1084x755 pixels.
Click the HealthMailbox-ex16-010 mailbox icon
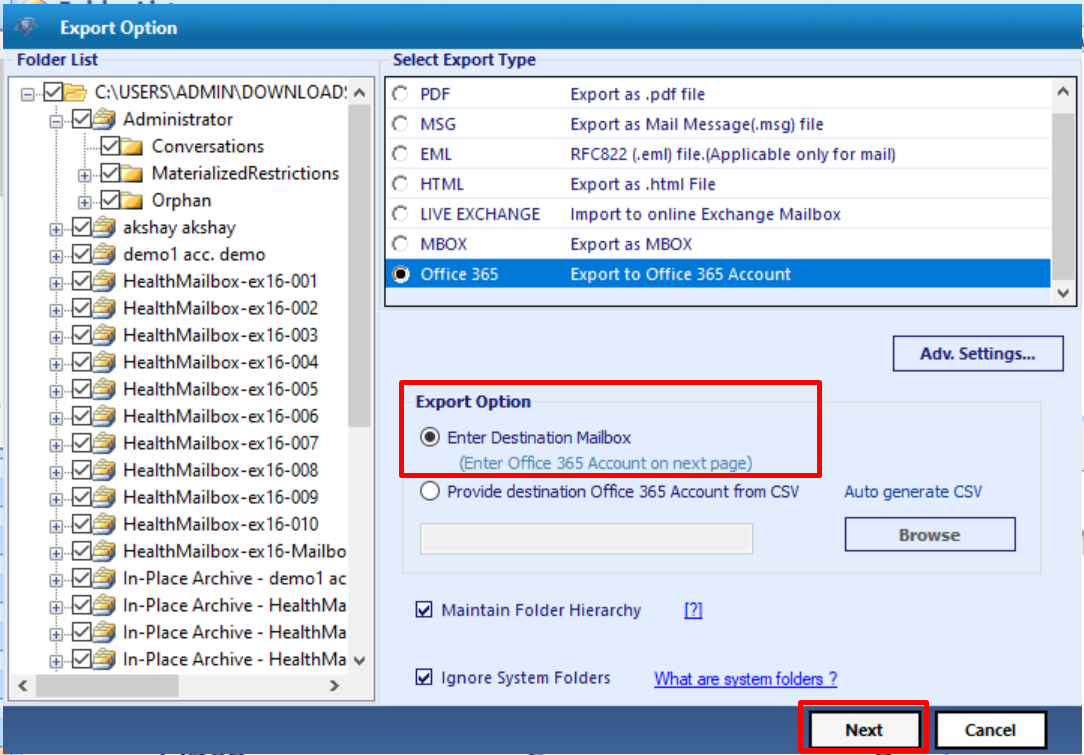coord(104,523)
